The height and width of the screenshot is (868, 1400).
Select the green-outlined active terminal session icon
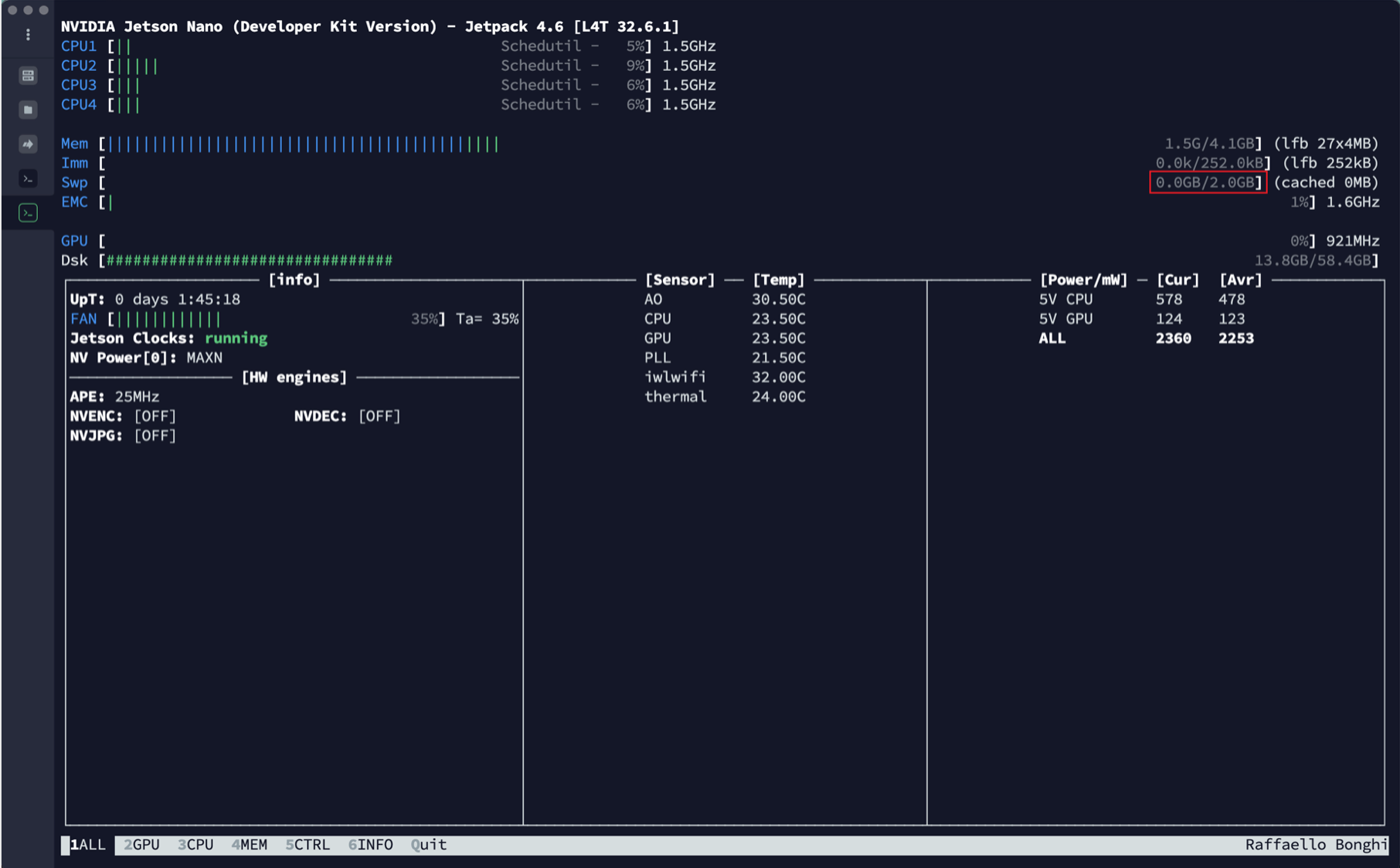tap(28, 212)
